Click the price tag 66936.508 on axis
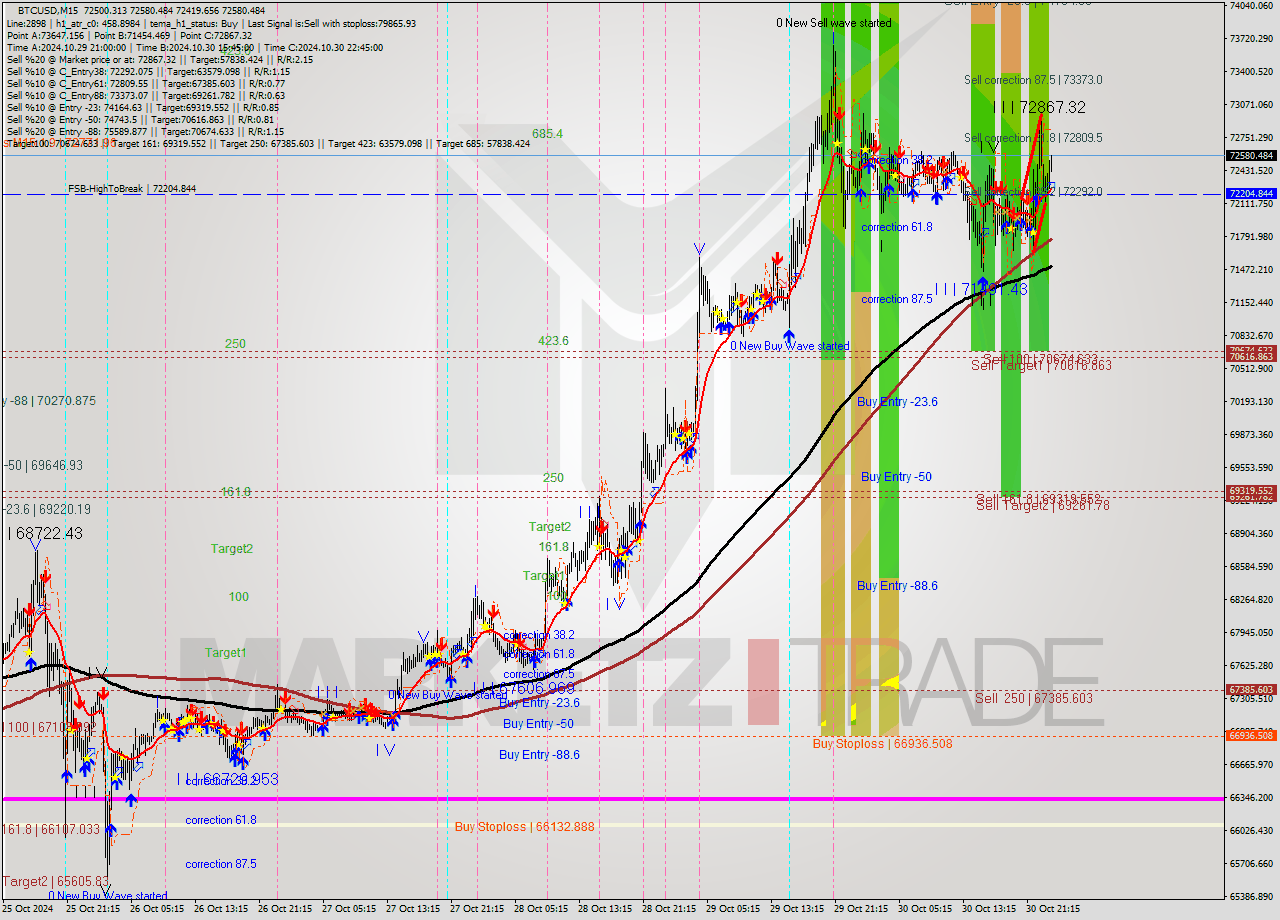Image resolution: width=1280 pixels, height=920 pixels. tap(1251, 736)
